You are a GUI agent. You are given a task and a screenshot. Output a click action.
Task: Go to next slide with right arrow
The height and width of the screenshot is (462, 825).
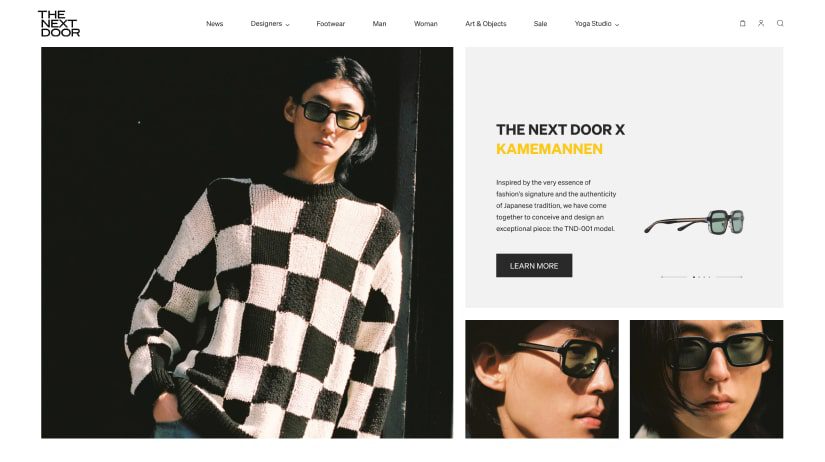pos(729,277)
